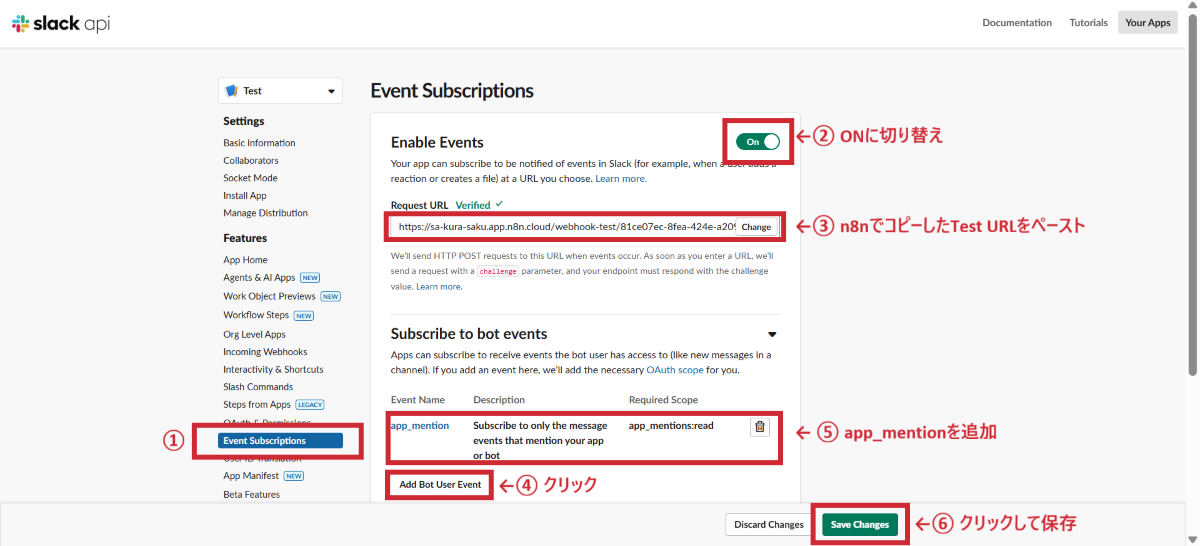This screenshot has height=546, width=1200.
Task: Click Change button beside the Request URL
Action: click(x=756, y=227)
